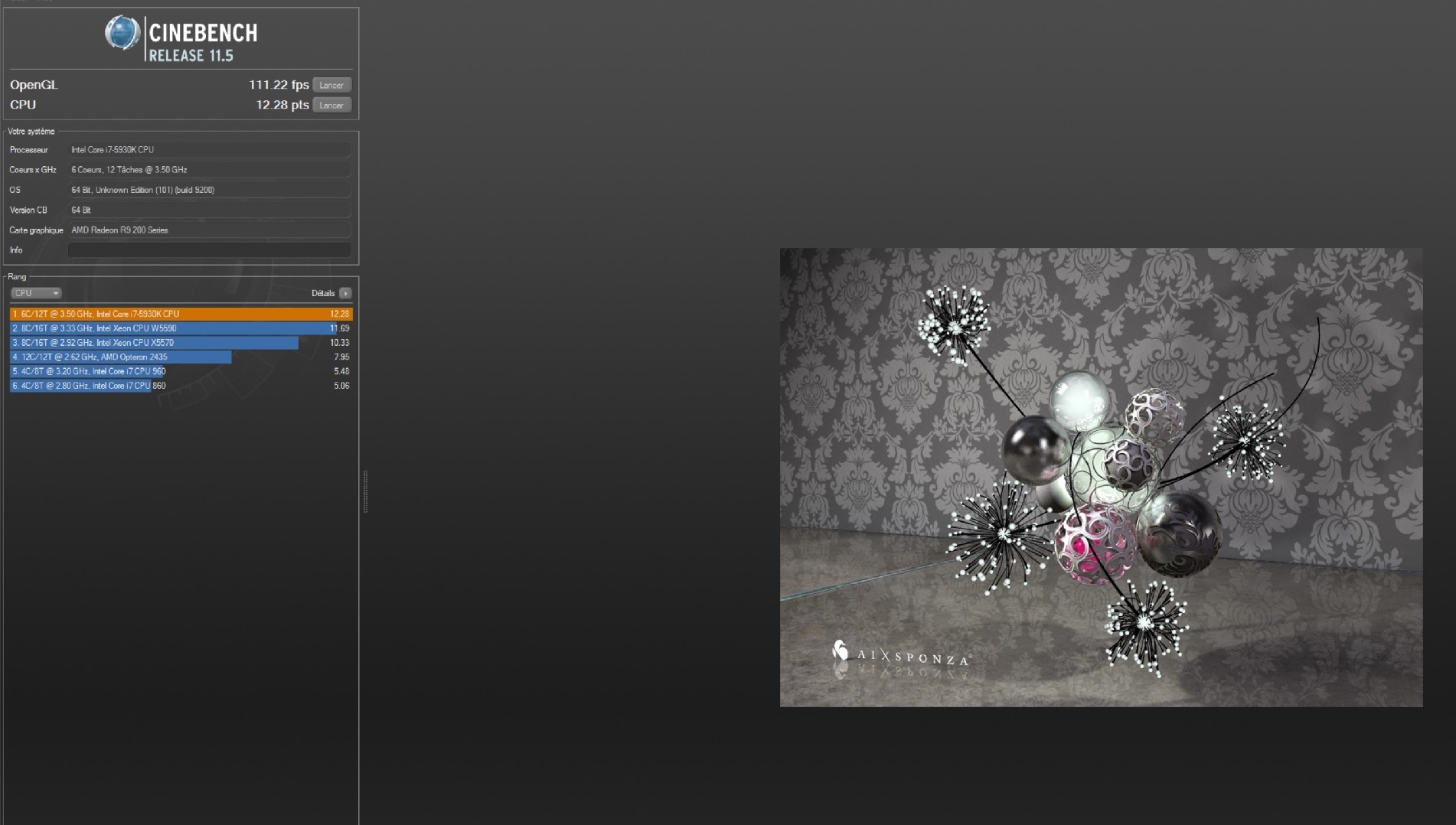The width and height of the screenshot is (1456, 825).
Task: Click the Carte graphique field value
Action: coord(209,230)
